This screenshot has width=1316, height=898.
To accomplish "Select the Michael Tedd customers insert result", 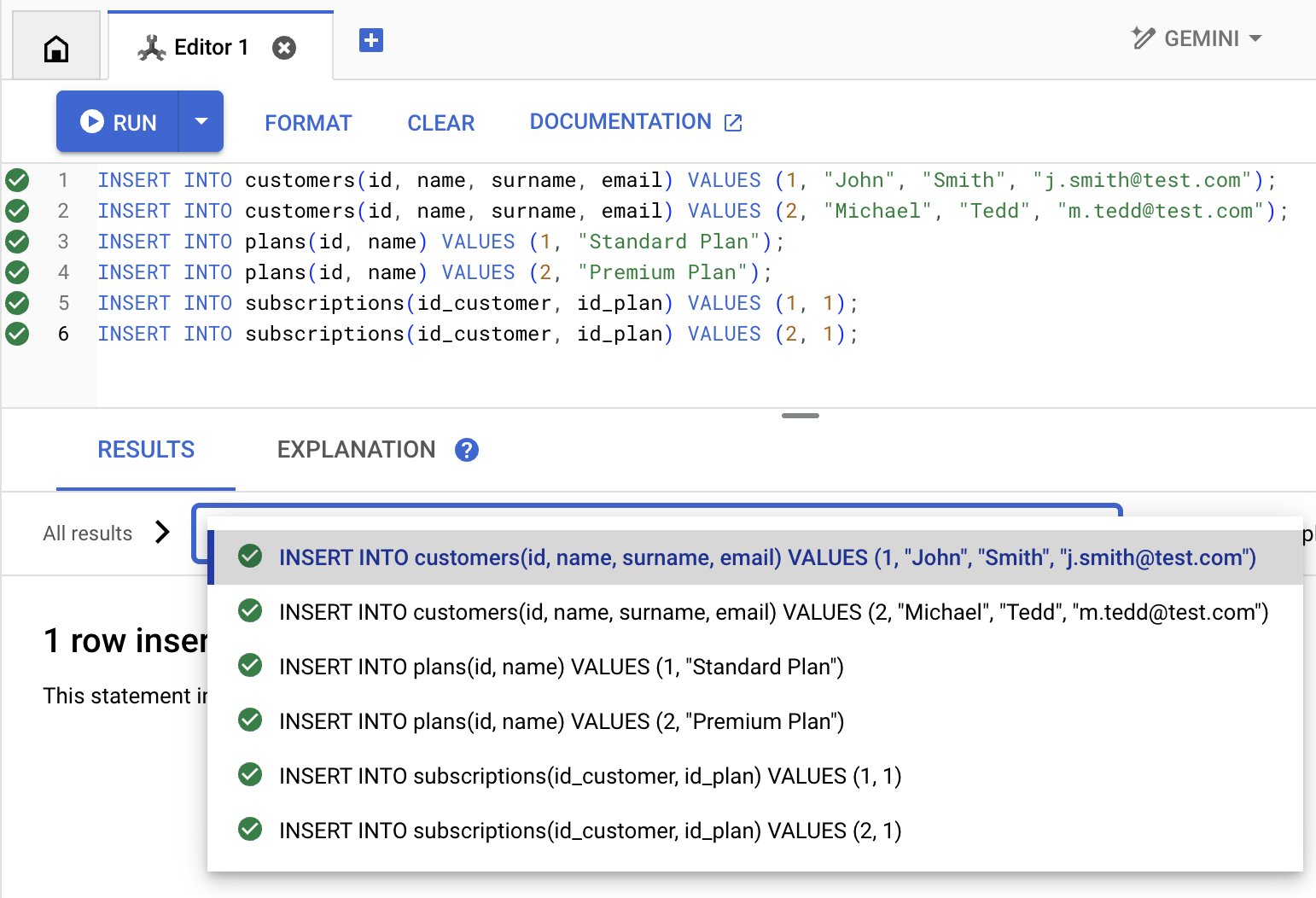I will point(772,612).
